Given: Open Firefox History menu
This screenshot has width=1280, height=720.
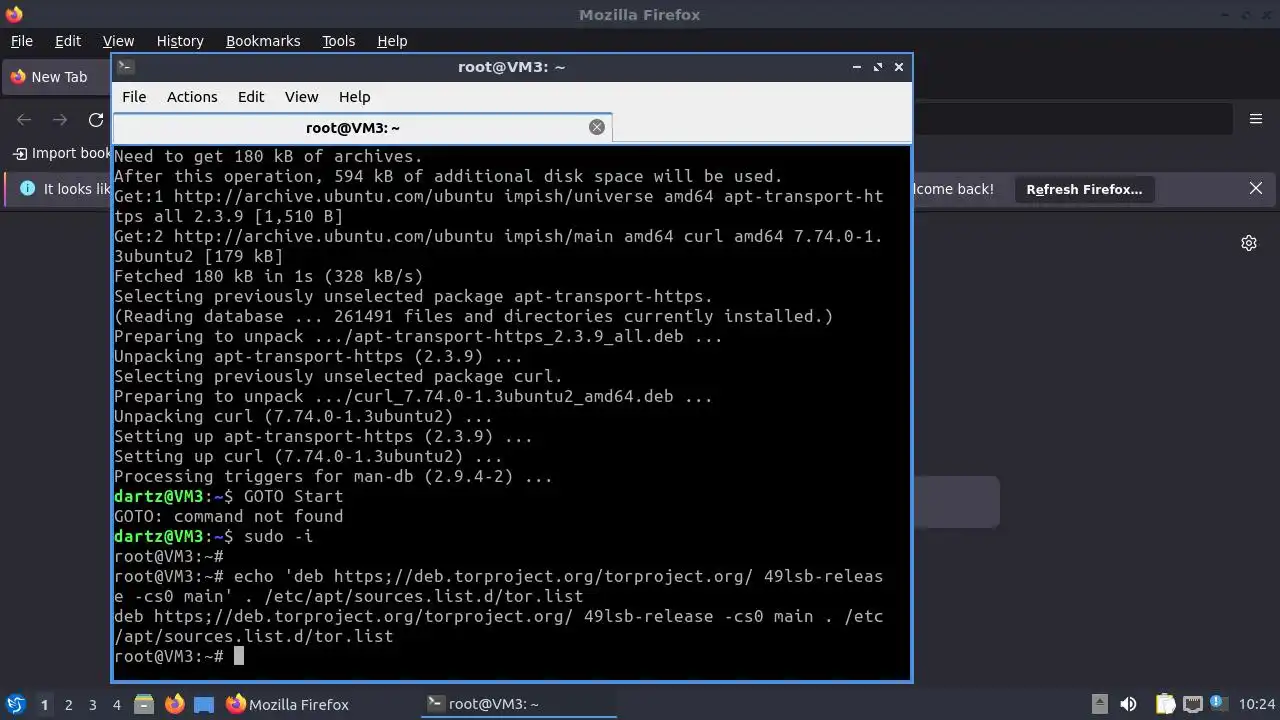Looking at the screenshot, I should (180, 41).
